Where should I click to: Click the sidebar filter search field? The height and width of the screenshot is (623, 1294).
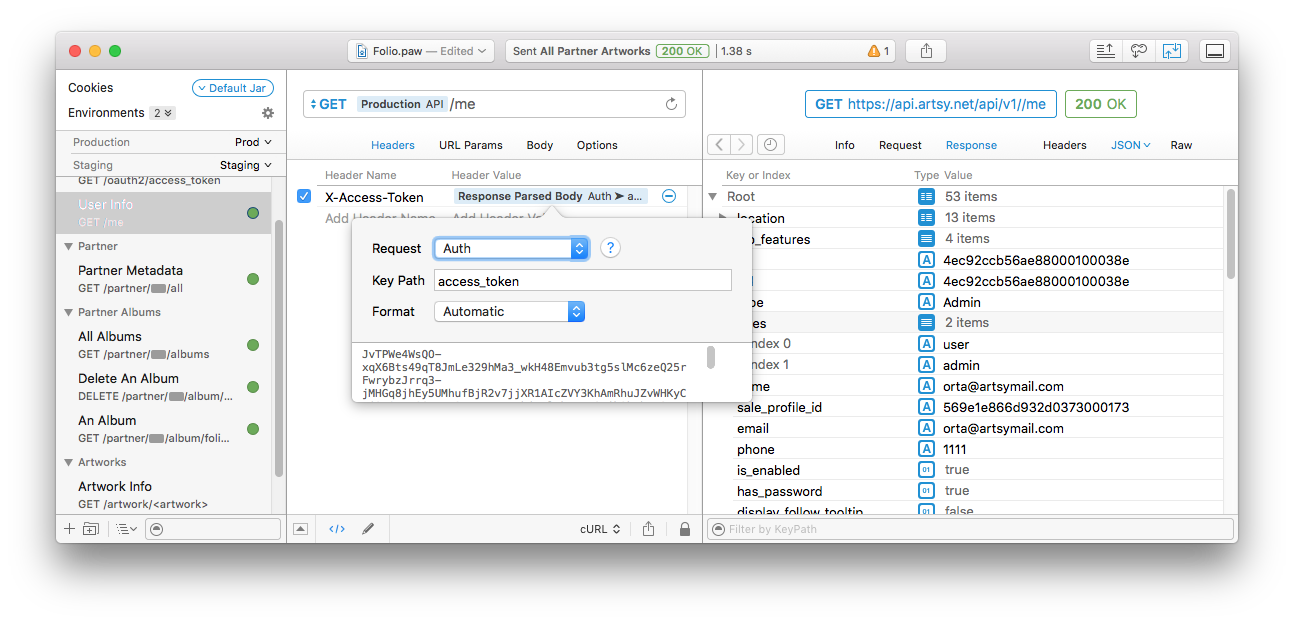213,529
